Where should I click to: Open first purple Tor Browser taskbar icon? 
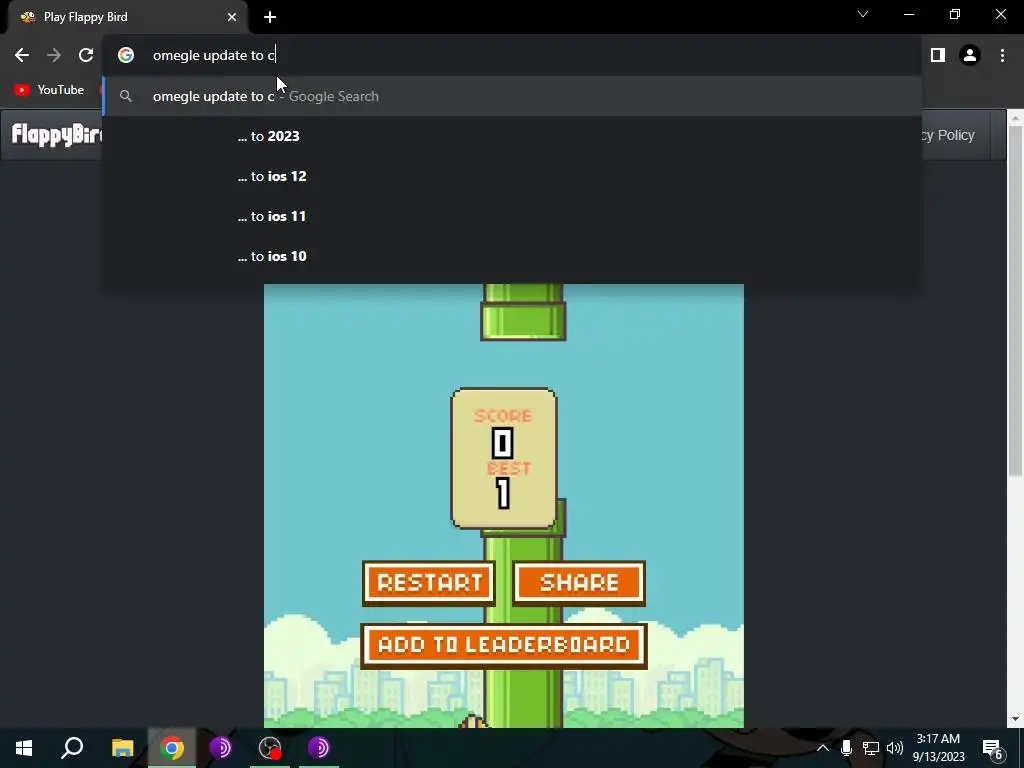[x=221, y=748]
